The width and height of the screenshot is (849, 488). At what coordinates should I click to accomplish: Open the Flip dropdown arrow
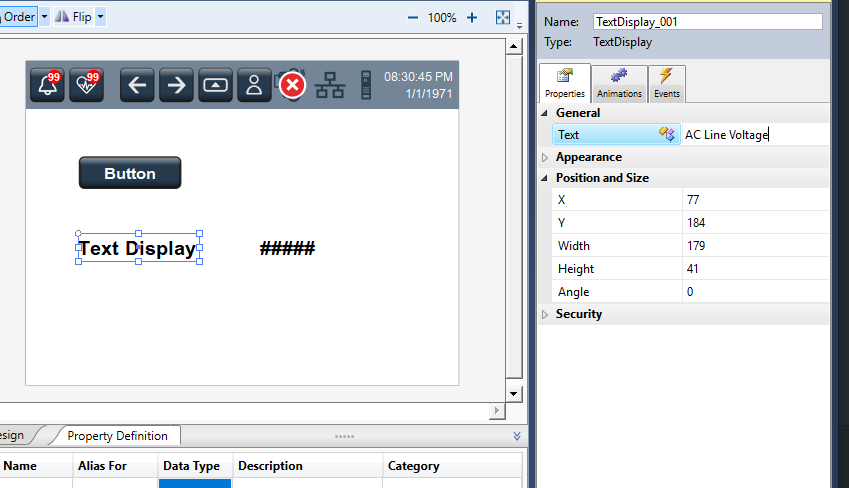[x=100, y=17]
